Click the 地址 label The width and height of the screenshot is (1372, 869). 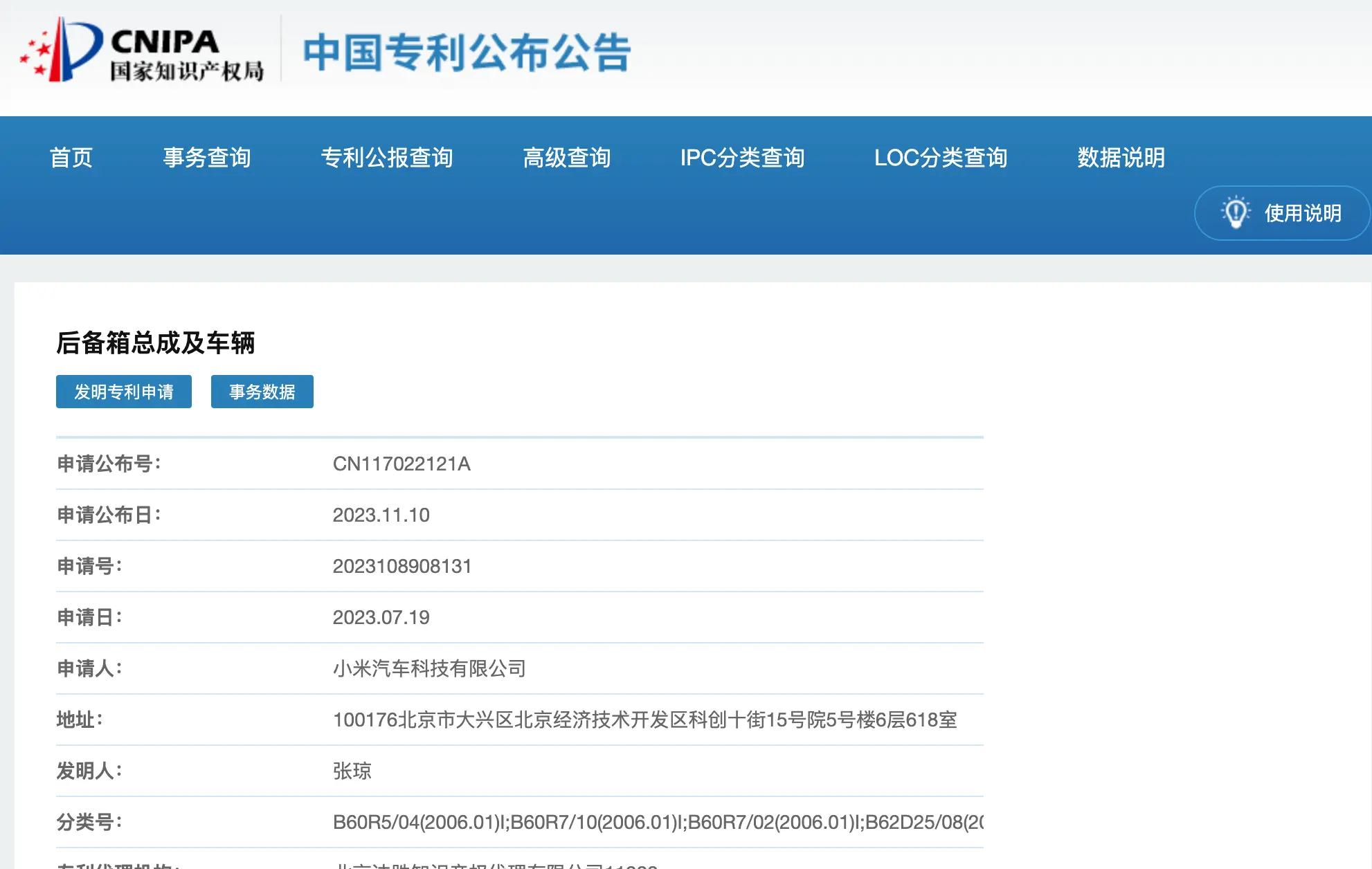[80, 720]
